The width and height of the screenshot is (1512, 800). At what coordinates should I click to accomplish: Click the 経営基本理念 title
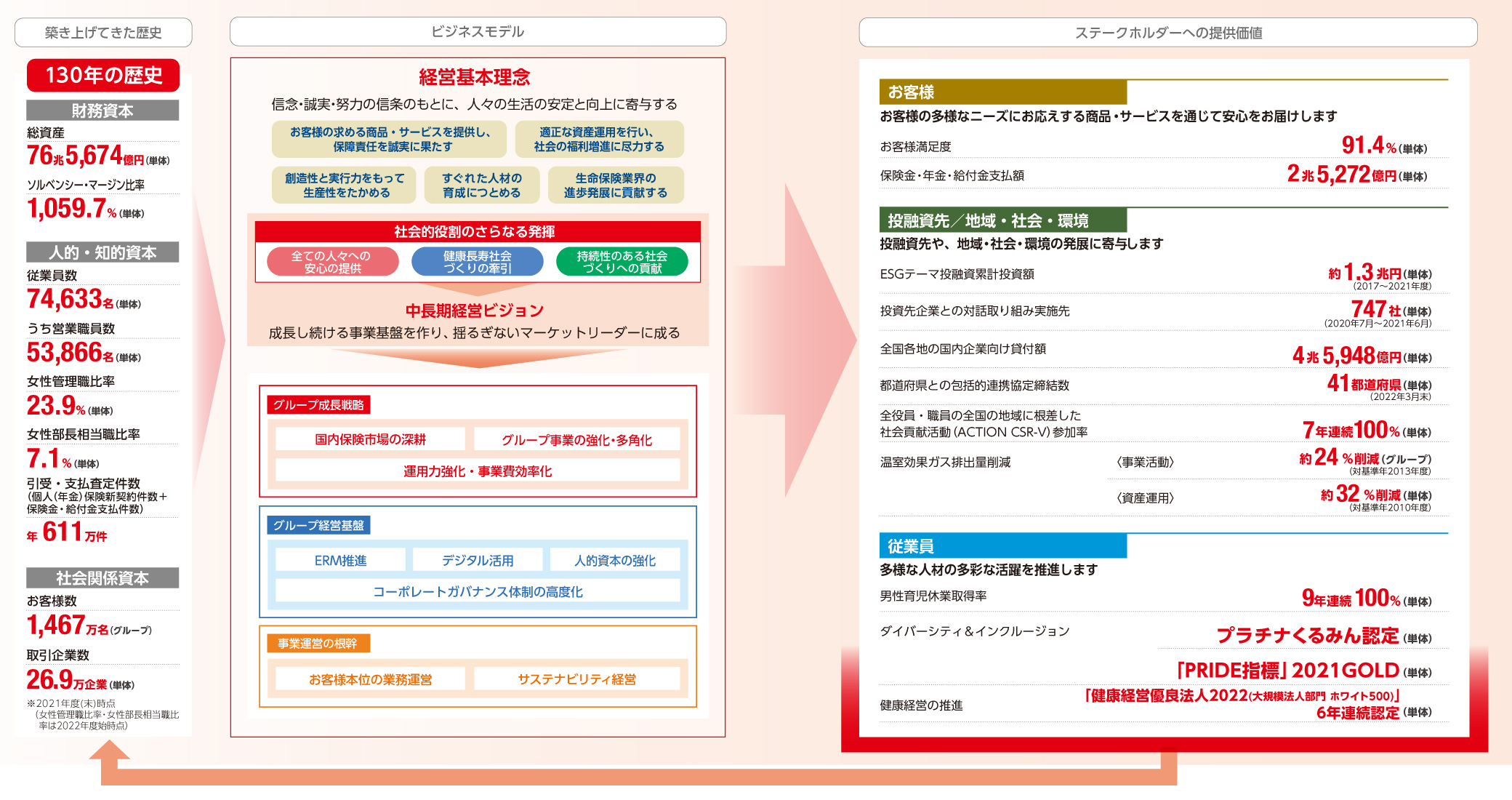[x=475, y=77]
